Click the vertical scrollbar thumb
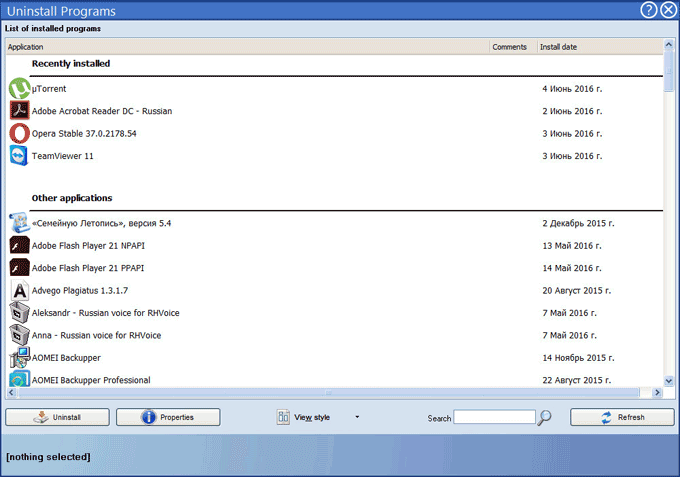Screen dimensions: 680x477 669,71
